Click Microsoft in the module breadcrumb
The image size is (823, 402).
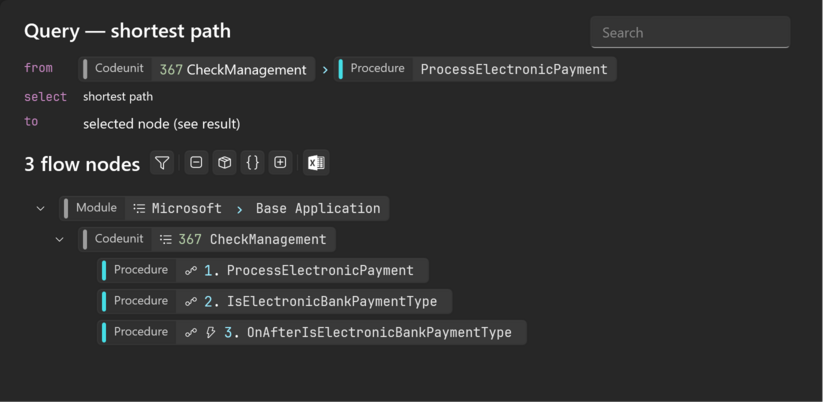[x=187, y=208]
